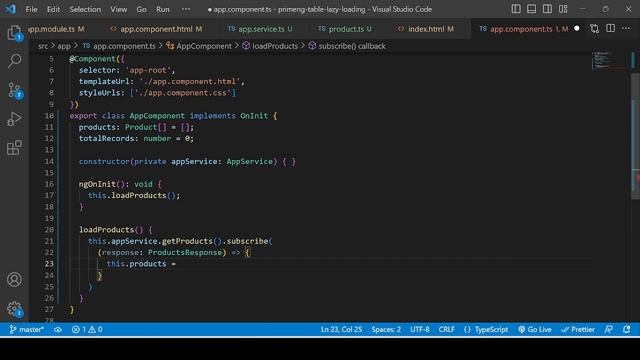Click 'templateUrl' property text
640x360 pixels.
point(104,81)
